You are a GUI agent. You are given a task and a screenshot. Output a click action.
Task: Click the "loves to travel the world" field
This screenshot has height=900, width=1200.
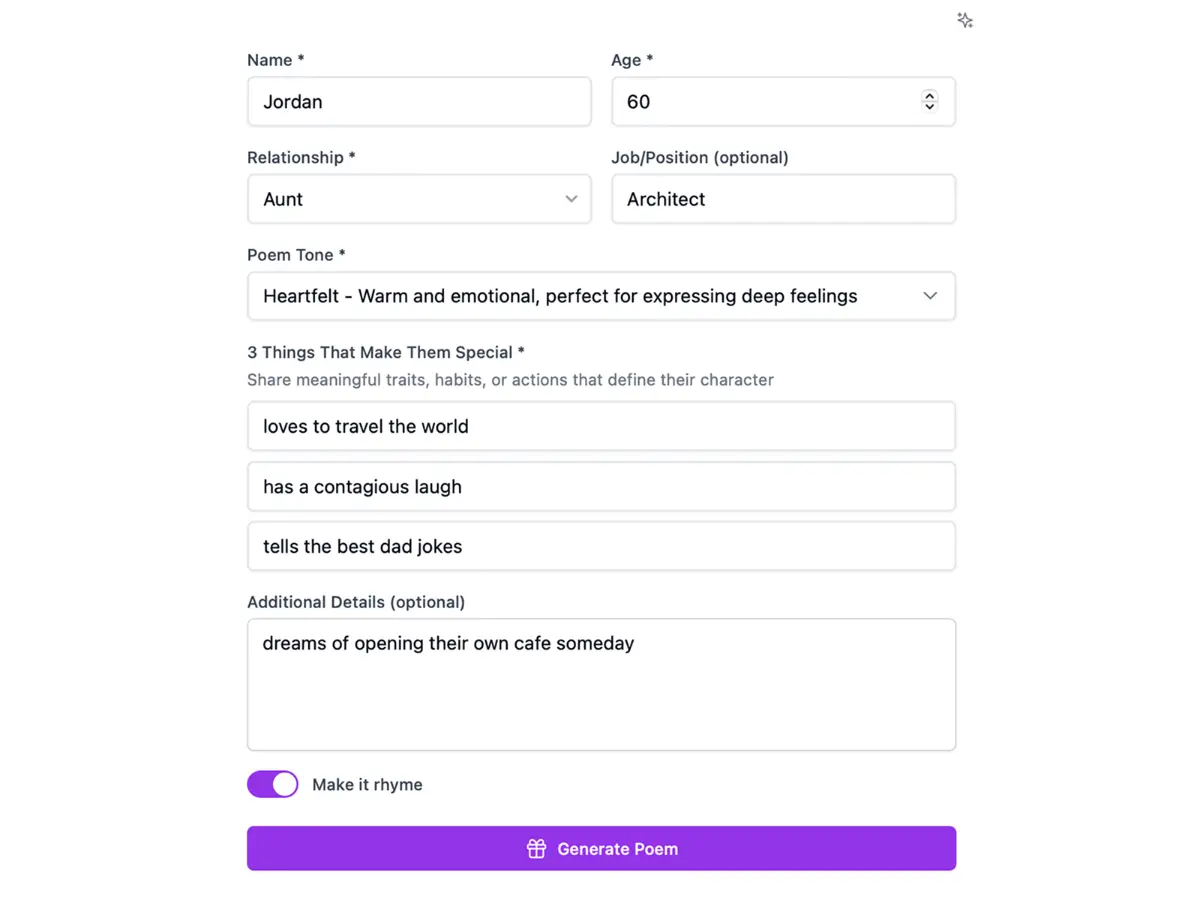pos(601,426)
